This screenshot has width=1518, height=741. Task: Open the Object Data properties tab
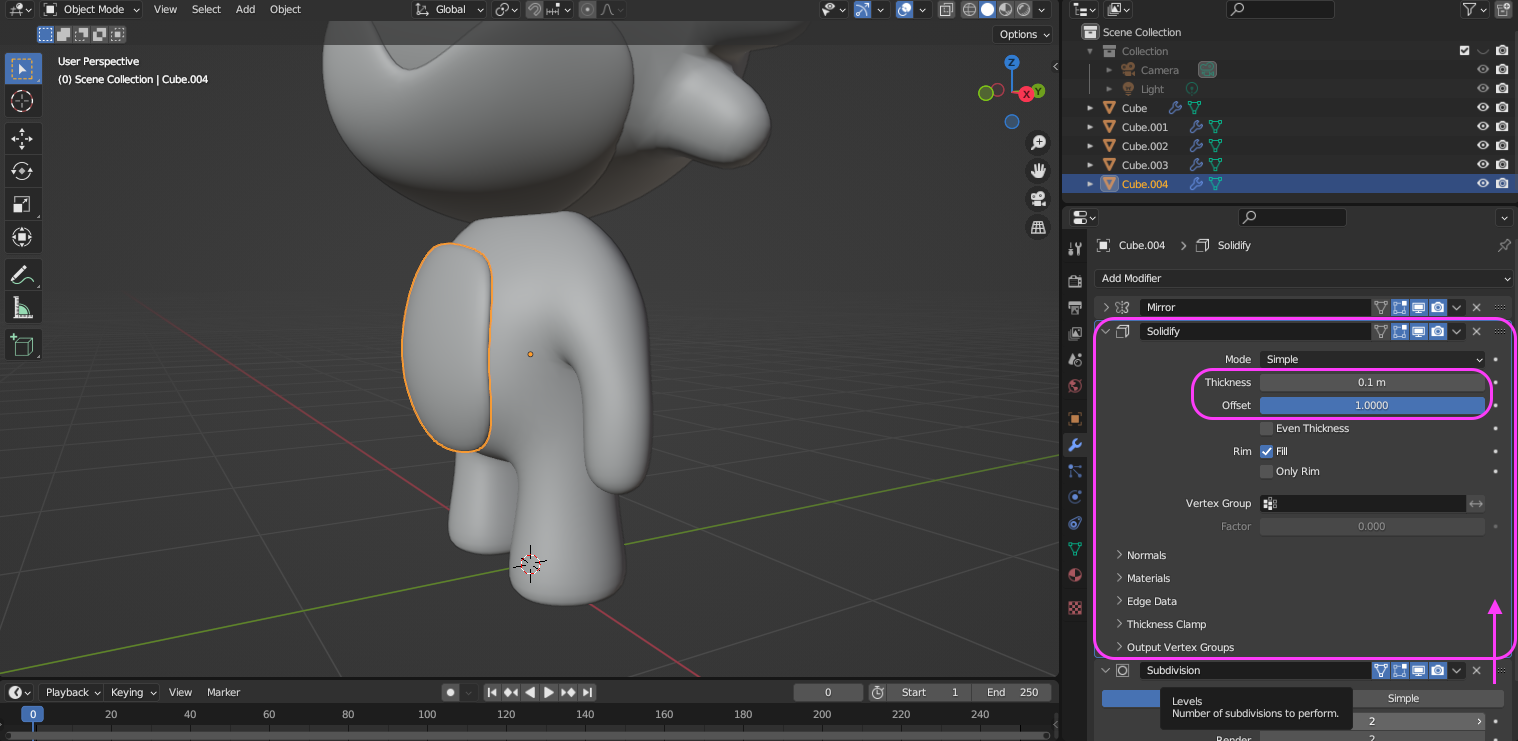[x=1075, y=549]
